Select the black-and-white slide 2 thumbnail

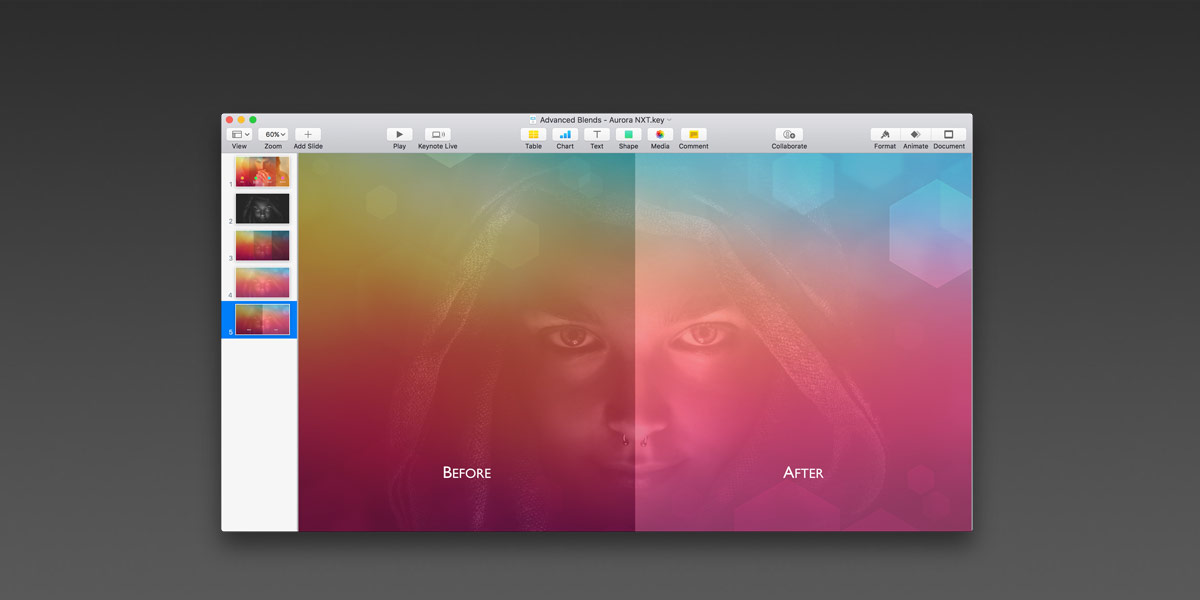[262, 208]
